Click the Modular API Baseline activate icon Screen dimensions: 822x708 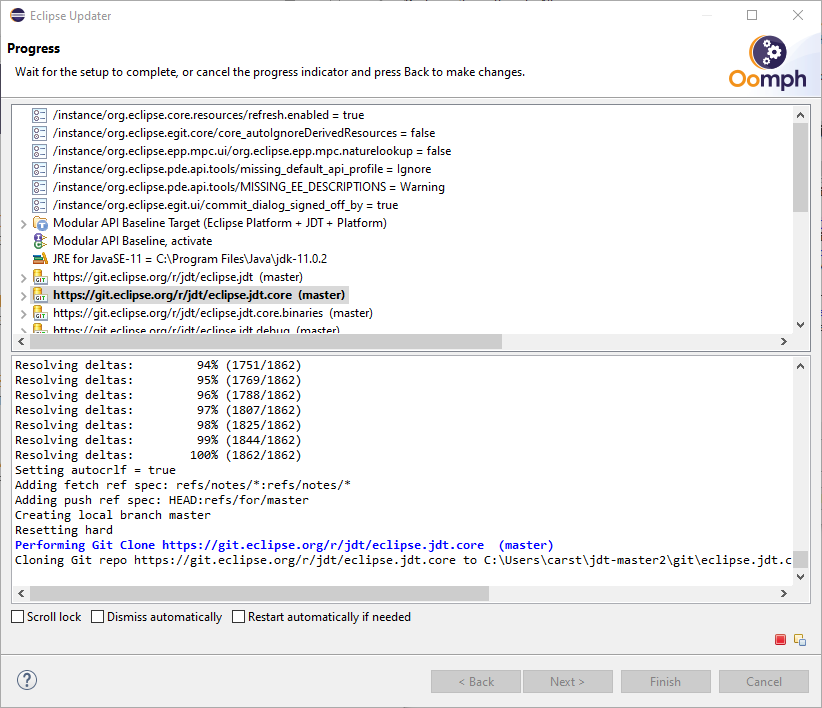tap(40, 241)
